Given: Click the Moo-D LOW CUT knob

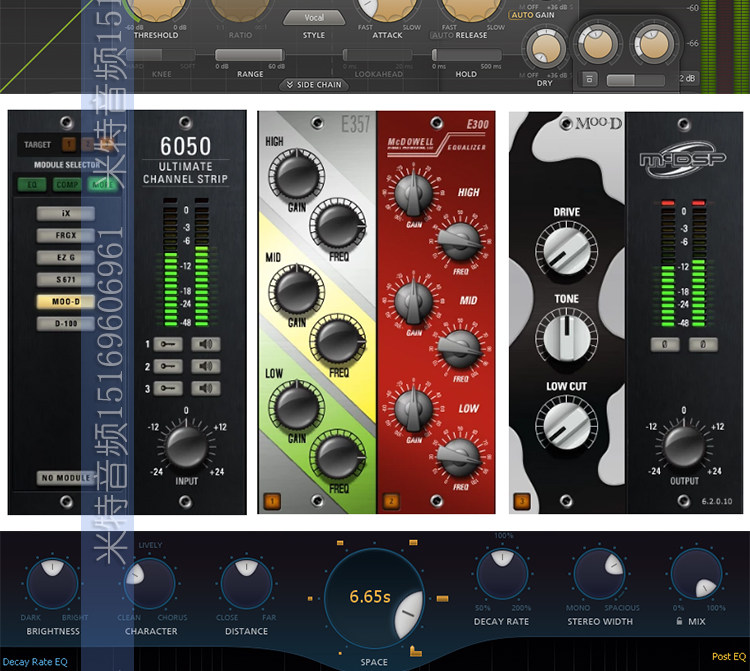Looking at the screenshot, I should tap(566, 426).
